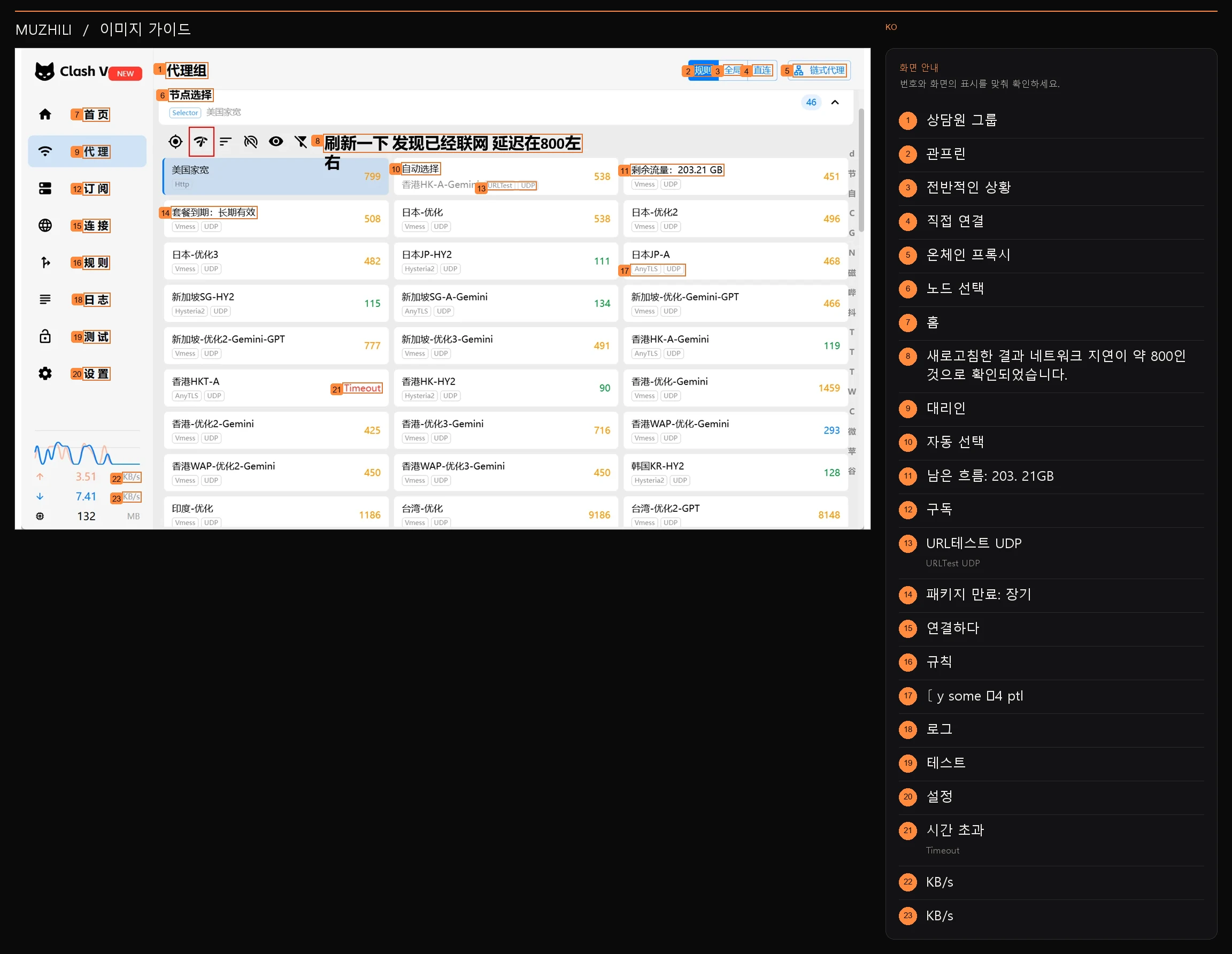Click the 799 delay on 美国家宽
1232x954 pixels.
tap(372, 176)
